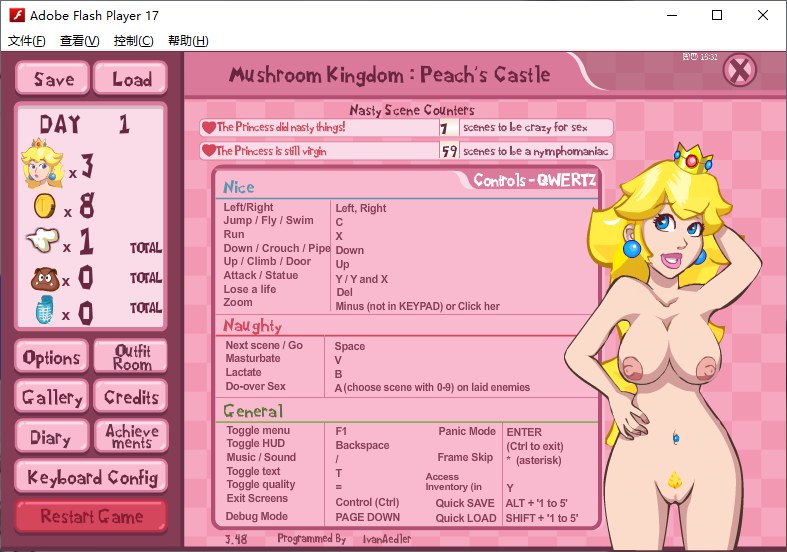
Task: Click the 'Naughty' section heading
Action: pos(252,326)
